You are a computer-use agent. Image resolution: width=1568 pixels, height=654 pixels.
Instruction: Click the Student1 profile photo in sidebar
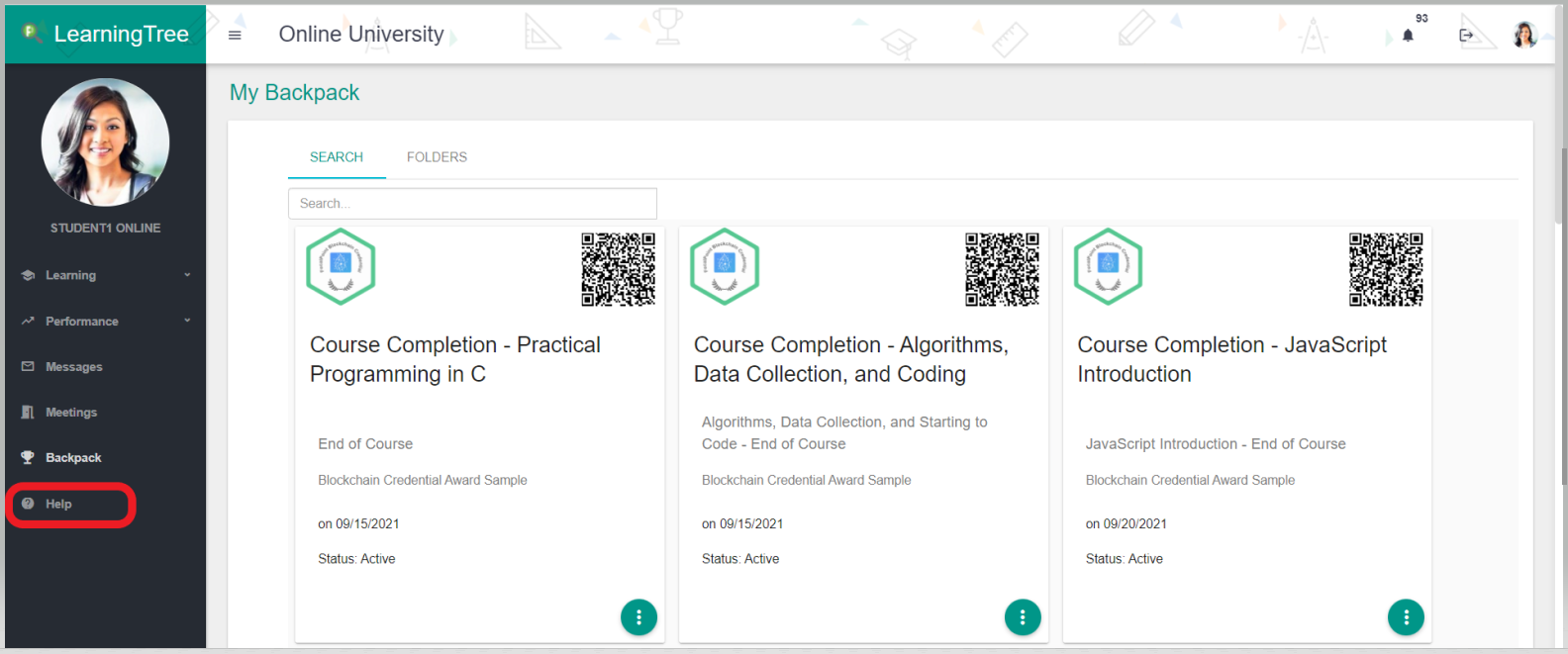[105, 142]
